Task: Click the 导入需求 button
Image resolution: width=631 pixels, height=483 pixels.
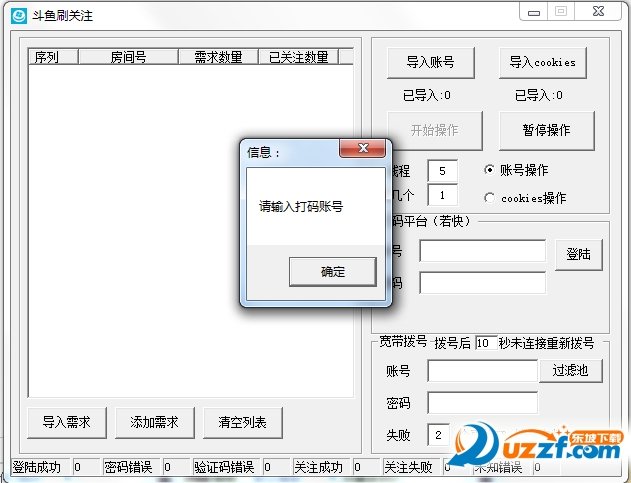Action: pyautogui.click(x=67, y=422)
